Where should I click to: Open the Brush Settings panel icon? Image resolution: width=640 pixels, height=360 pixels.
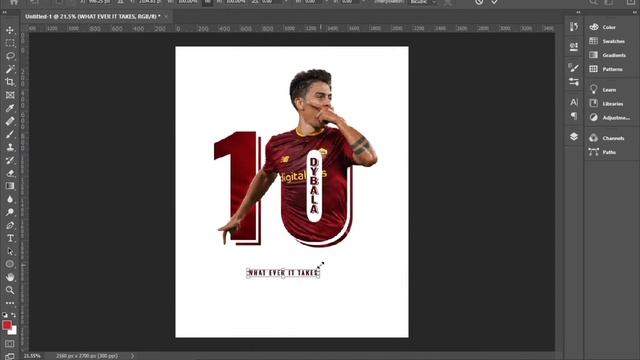574,82
